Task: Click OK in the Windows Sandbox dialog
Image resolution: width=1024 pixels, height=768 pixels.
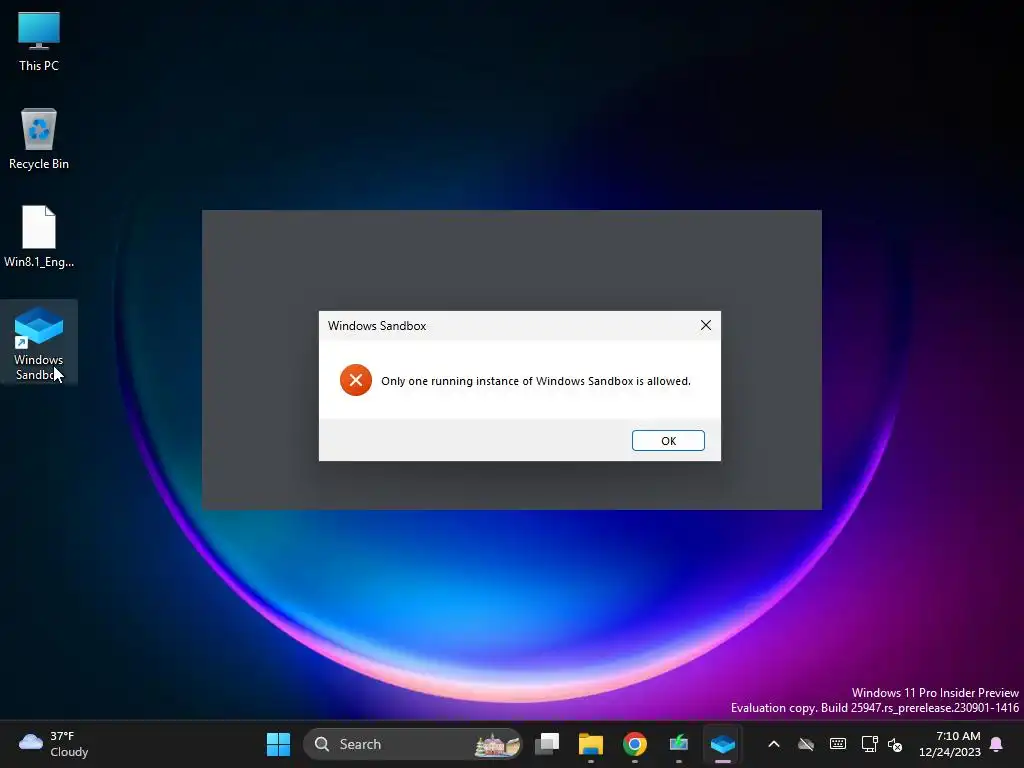Action: pyautogui.click(x=668, y=441)
